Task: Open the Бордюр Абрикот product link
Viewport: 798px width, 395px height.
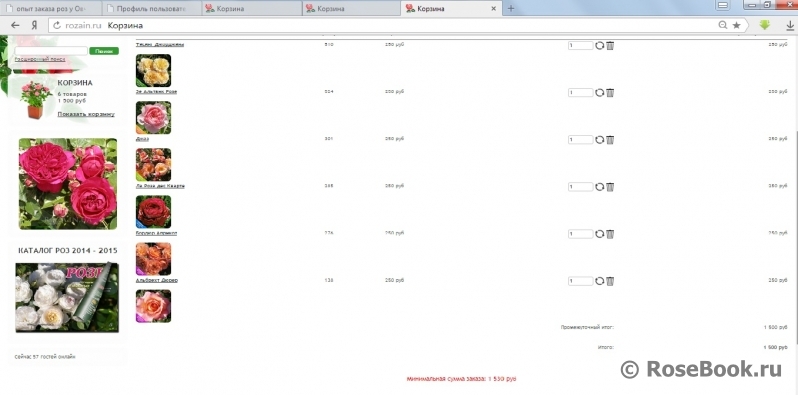Action: point(156,233)
